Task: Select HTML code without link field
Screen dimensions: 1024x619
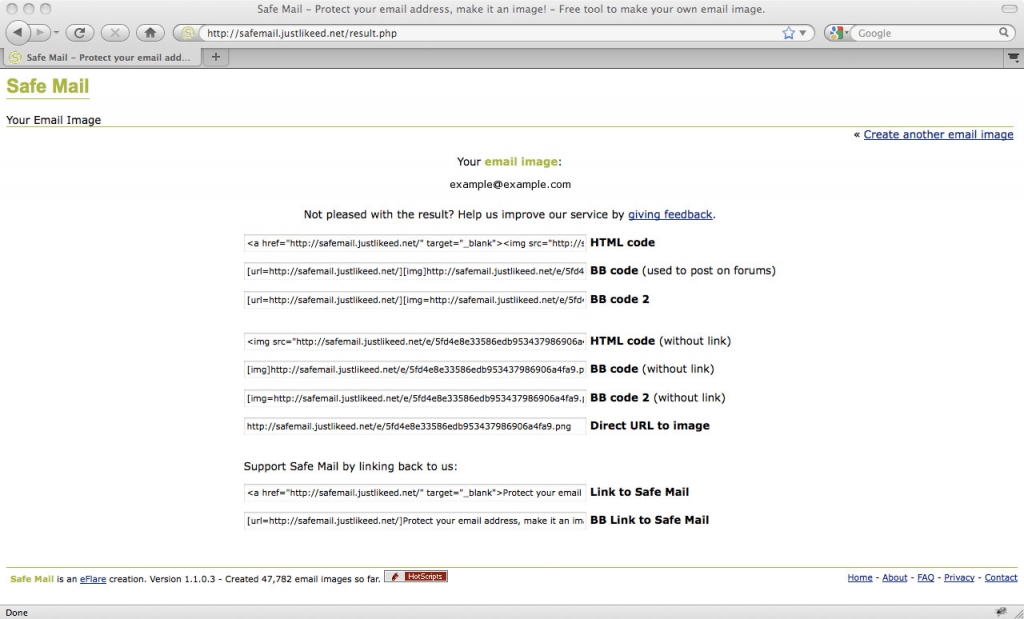Action: coord(415,341)
